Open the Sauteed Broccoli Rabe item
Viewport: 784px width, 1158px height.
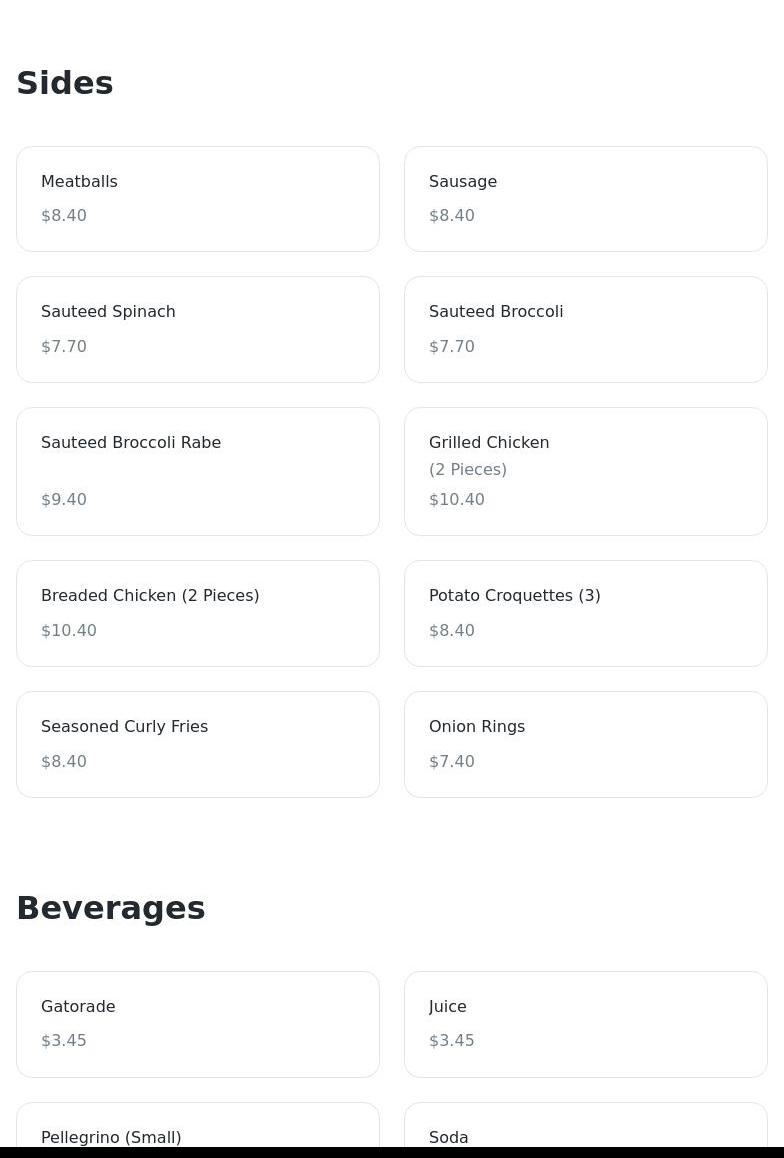point(197,471)
